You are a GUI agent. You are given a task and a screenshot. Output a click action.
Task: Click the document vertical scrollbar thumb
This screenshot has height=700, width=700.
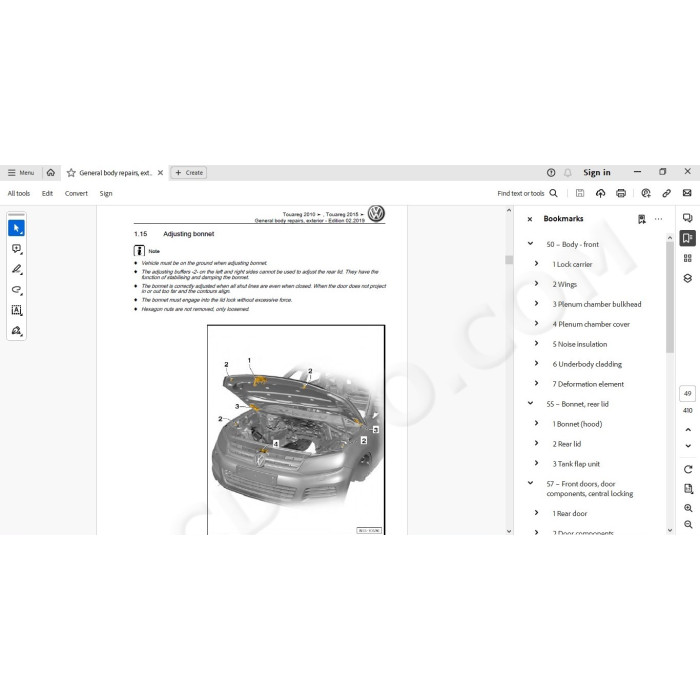click(x=509, y=260)
